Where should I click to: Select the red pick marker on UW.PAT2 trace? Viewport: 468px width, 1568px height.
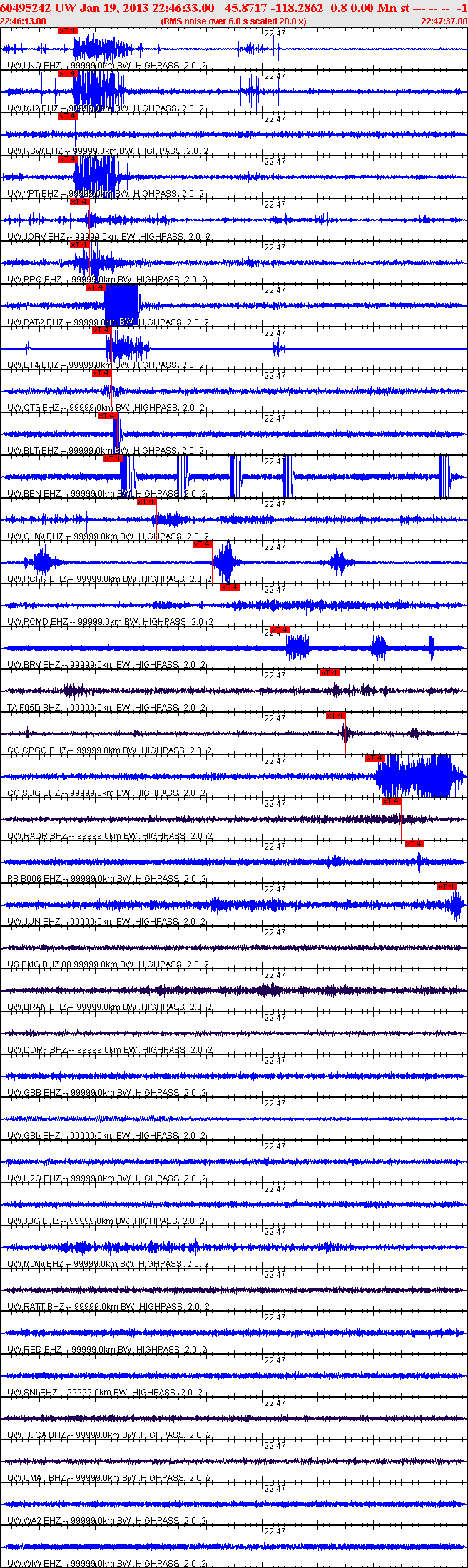pos(96,287)
